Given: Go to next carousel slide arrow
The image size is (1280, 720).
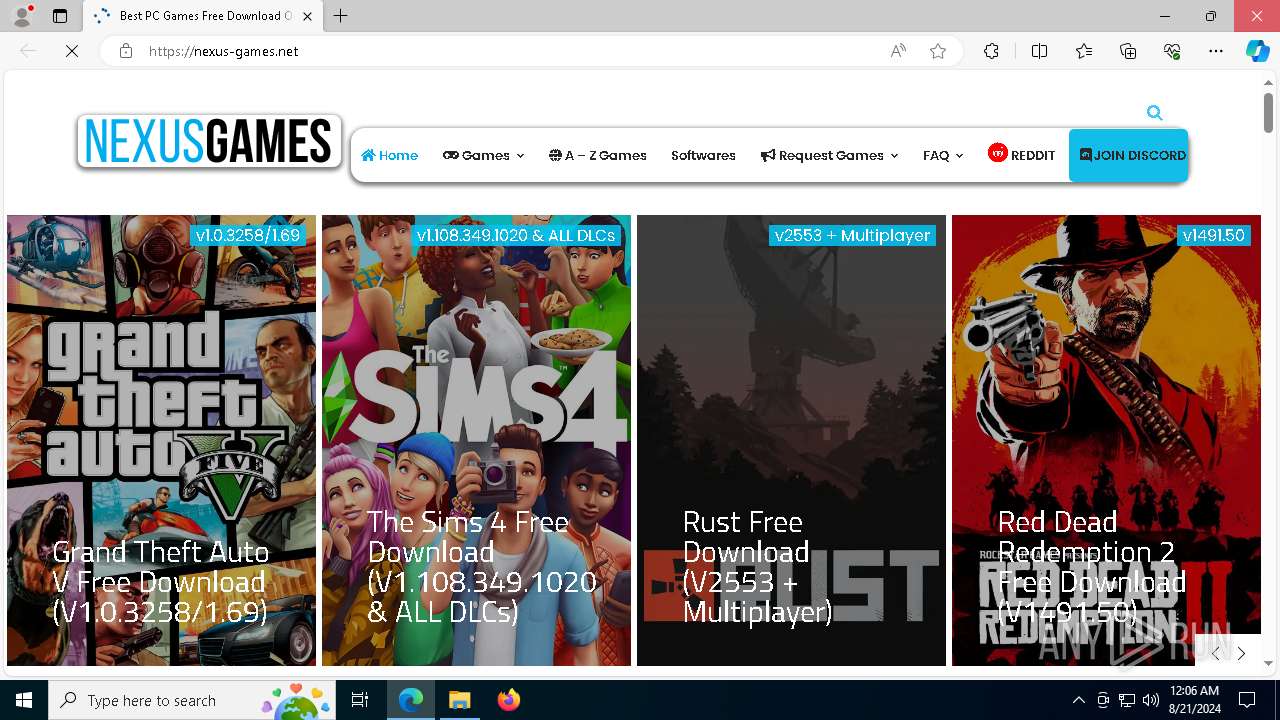Looking at the screenshot, I should pyautogui.click(x=1241, y=653).
